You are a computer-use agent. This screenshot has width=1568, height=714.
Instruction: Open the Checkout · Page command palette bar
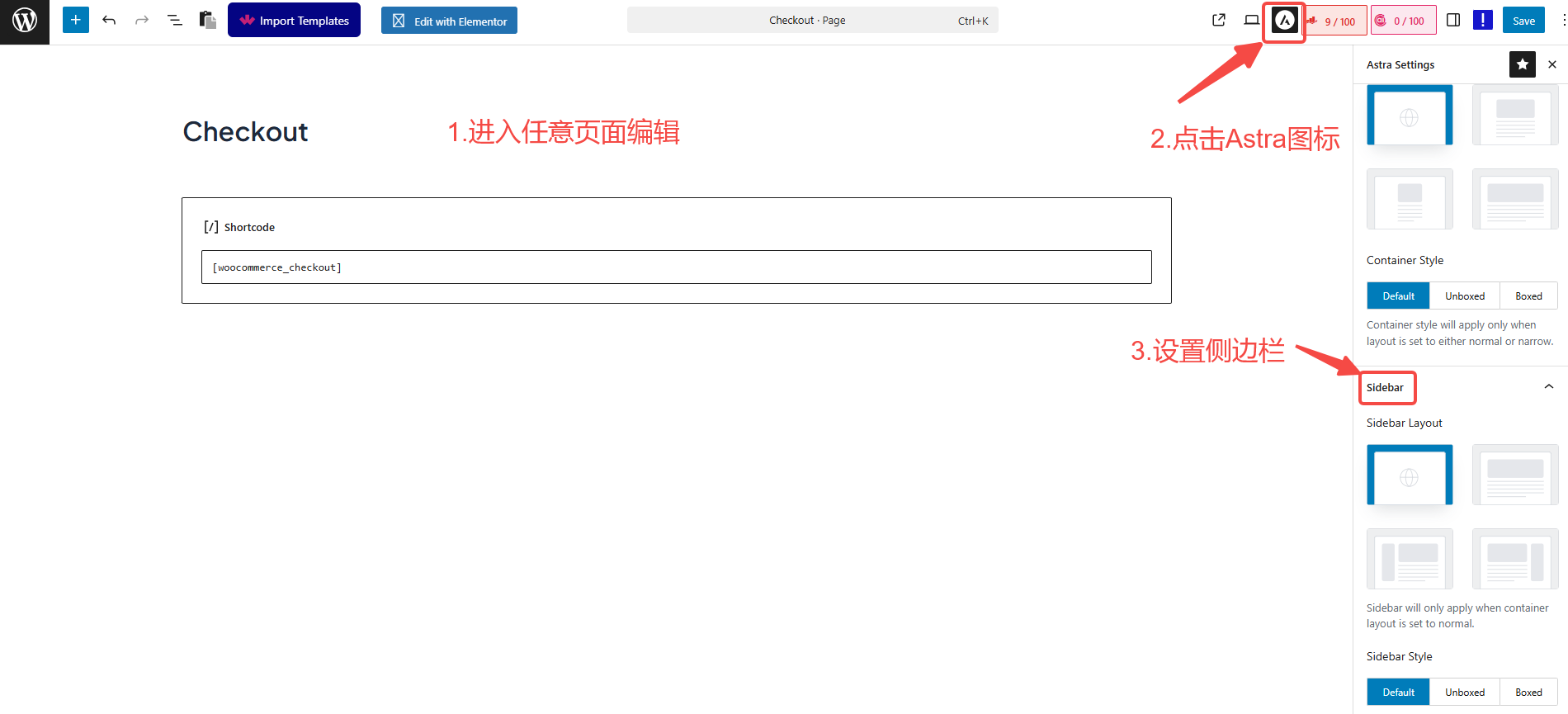click(x=812, y=21)
